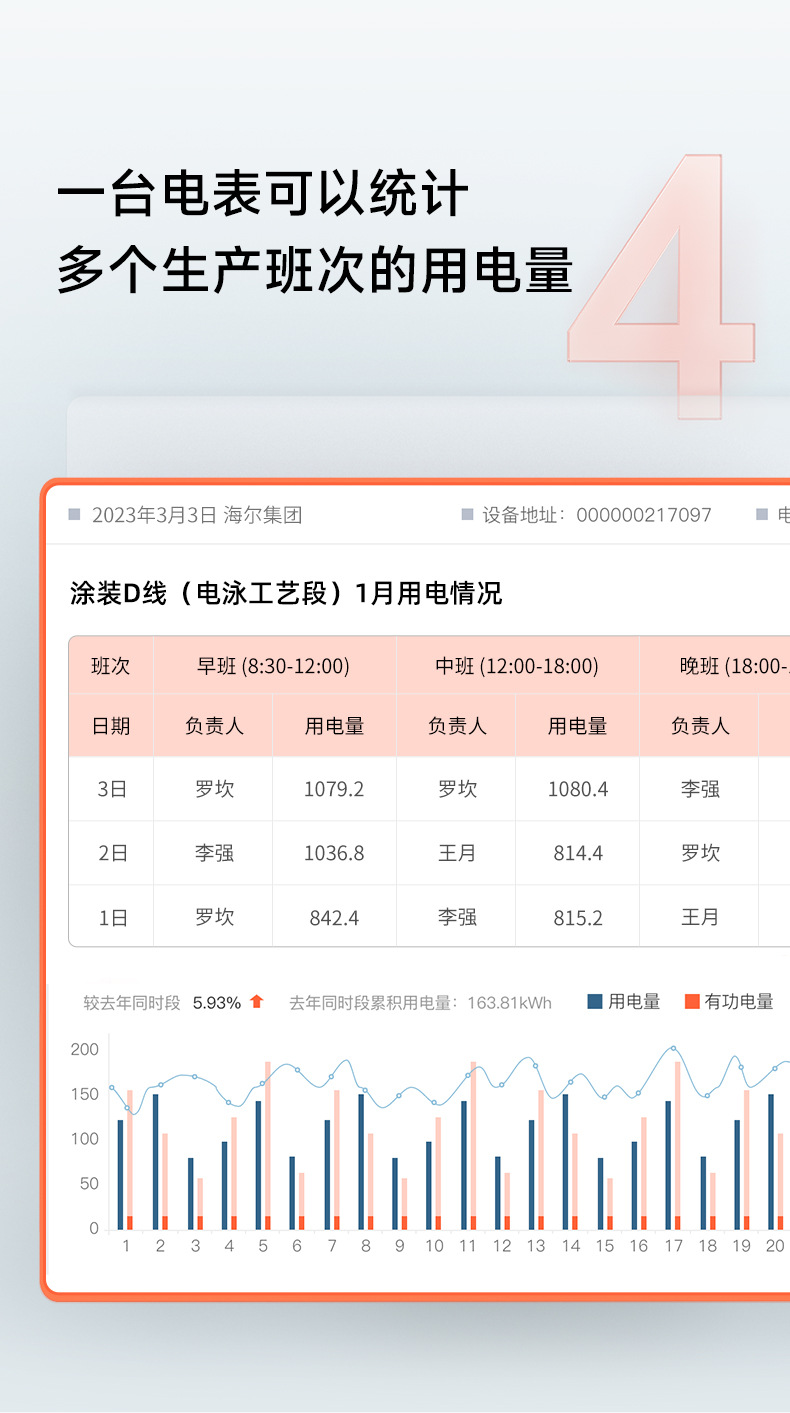Image resolution: width=790 pixels, height=1413 pixels.
Task: Click the dark blue bar for day 5
Action: click(x=258, y=1165)
